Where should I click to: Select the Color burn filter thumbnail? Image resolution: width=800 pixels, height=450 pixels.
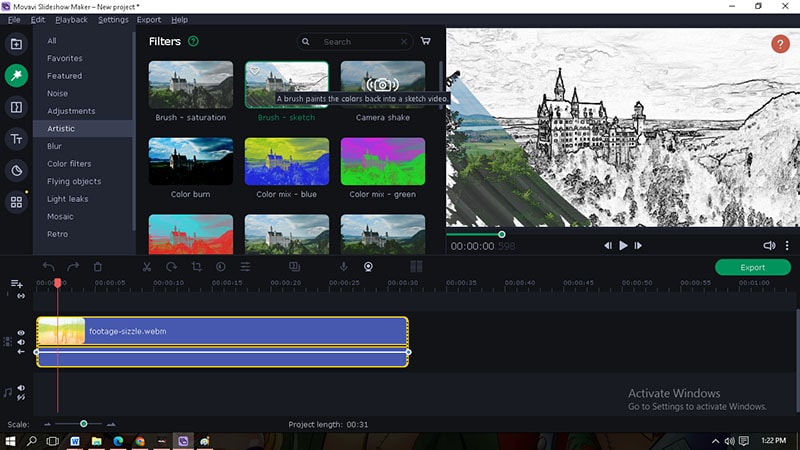[191, 161]
